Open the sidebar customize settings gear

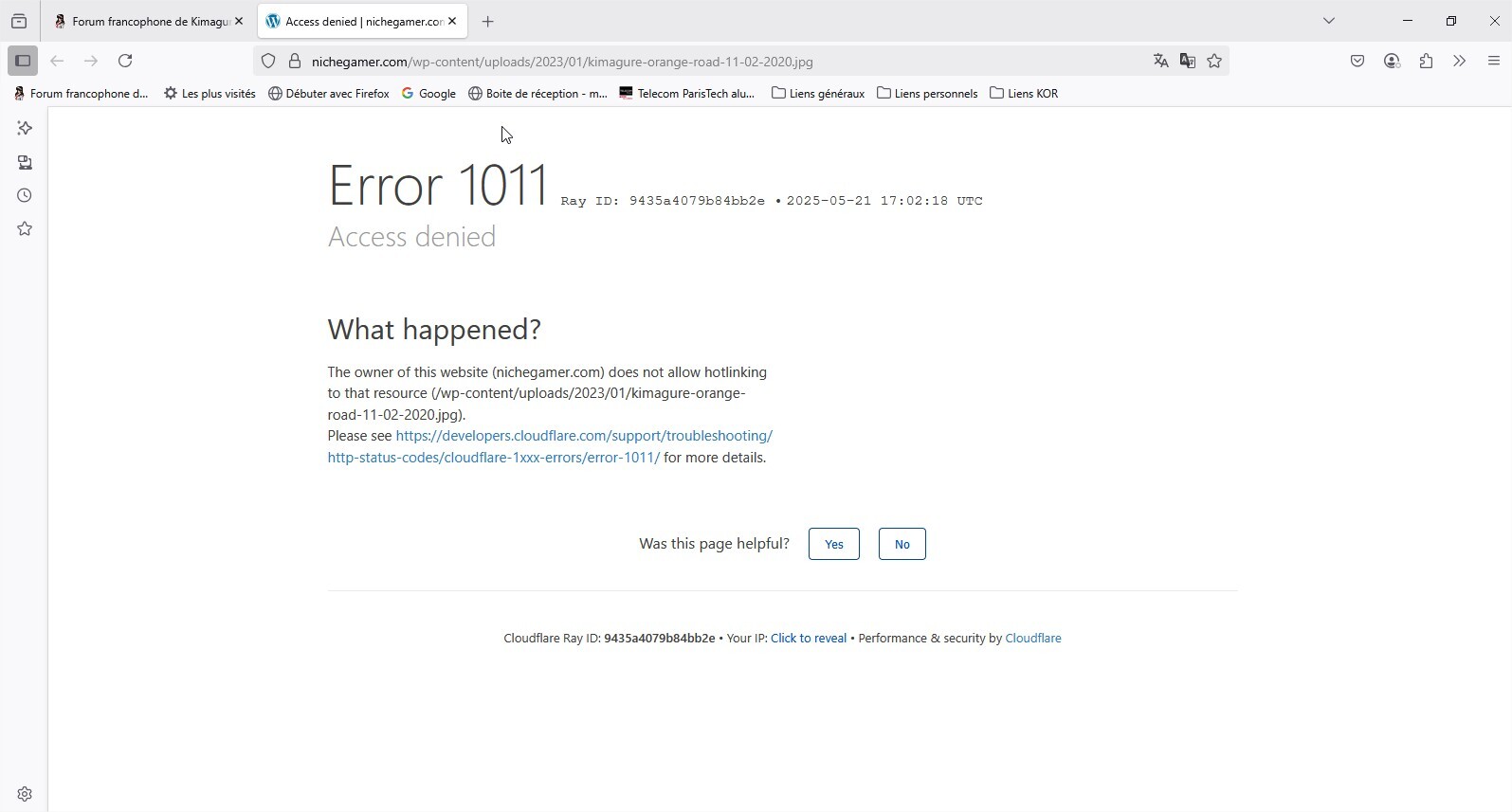click(x=25, y=794)
